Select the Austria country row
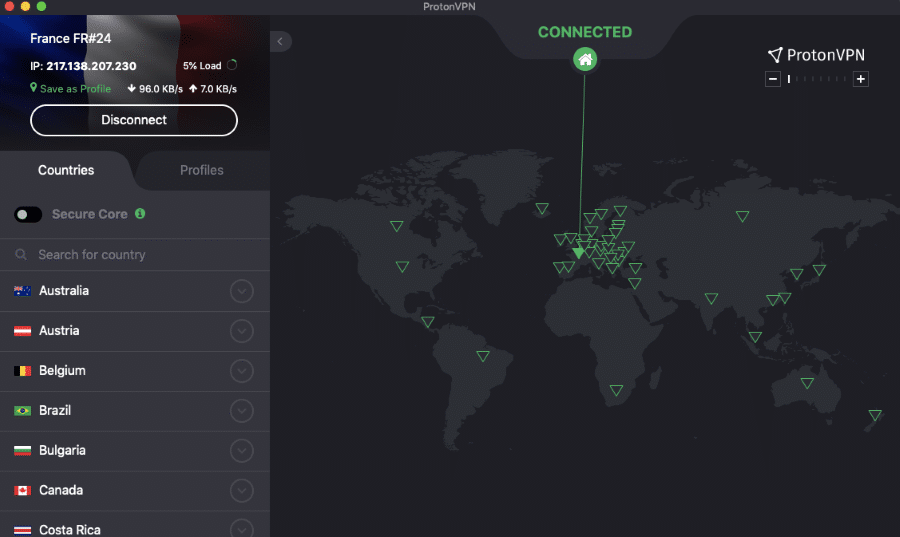Viewport: 900px width, 537px height. (x=135, y=331)
